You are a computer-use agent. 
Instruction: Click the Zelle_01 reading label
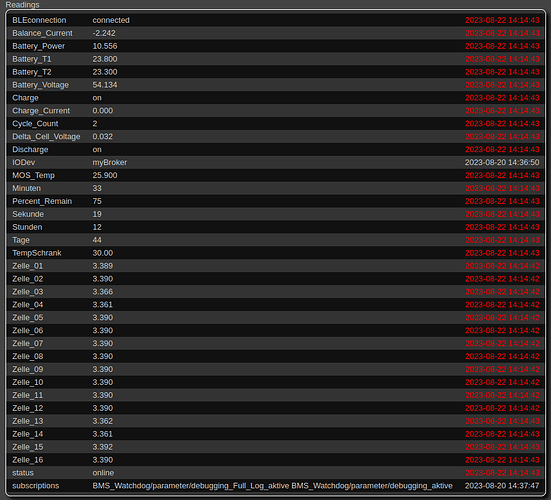point(28,266)
